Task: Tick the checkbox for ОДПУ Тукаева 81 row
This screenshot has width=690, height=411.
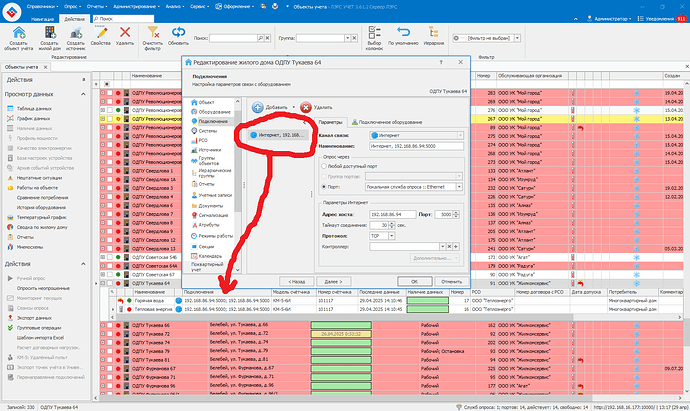Action: point(110,360)
